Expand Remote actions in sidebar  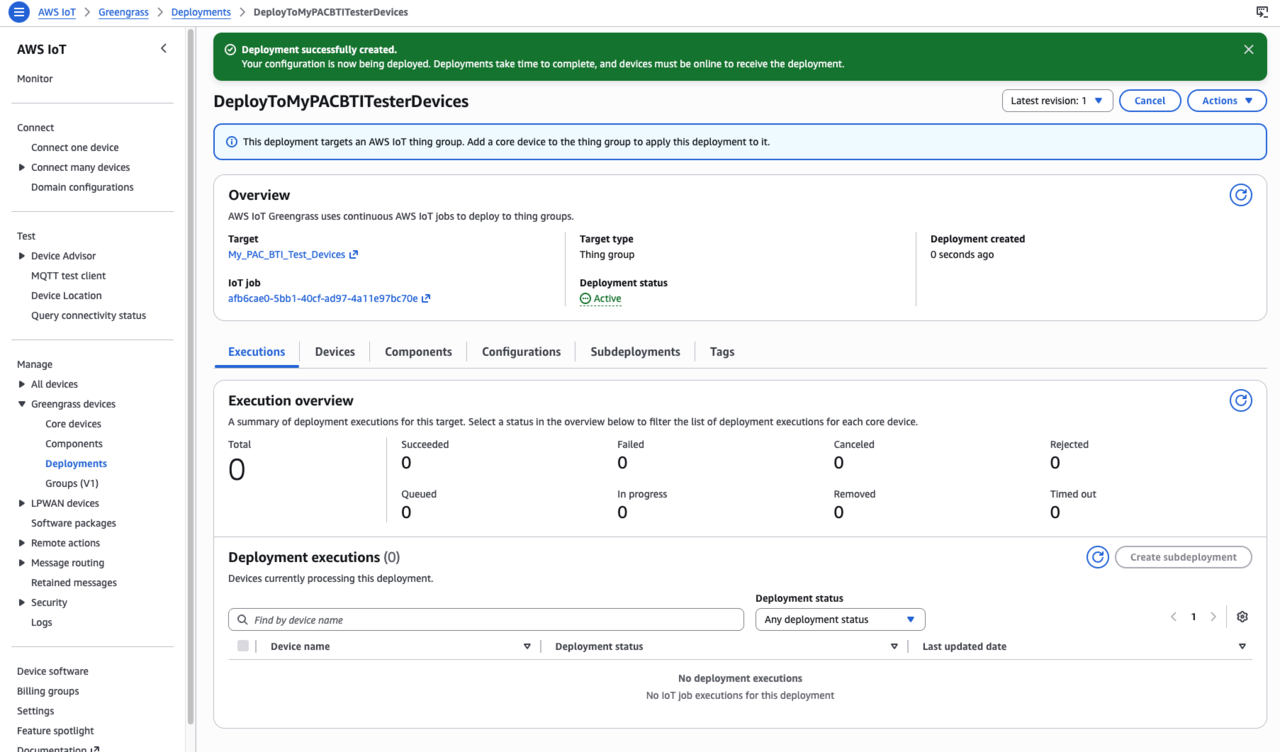[22, 543]
